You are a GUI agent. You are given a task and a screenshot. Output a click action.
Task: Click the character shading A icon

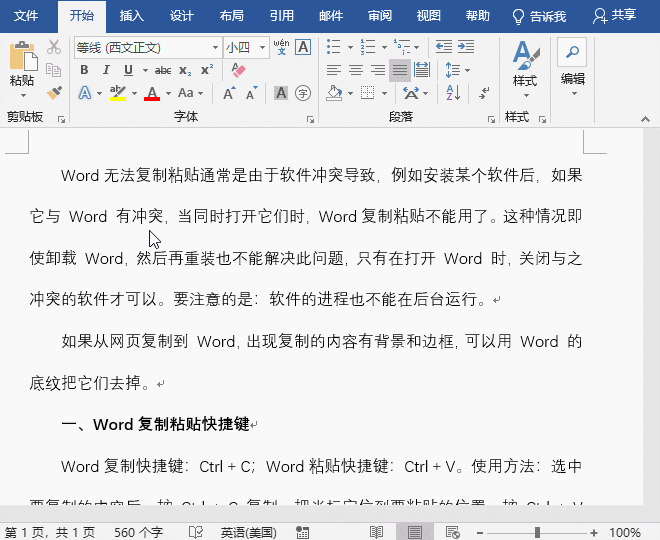281,93
